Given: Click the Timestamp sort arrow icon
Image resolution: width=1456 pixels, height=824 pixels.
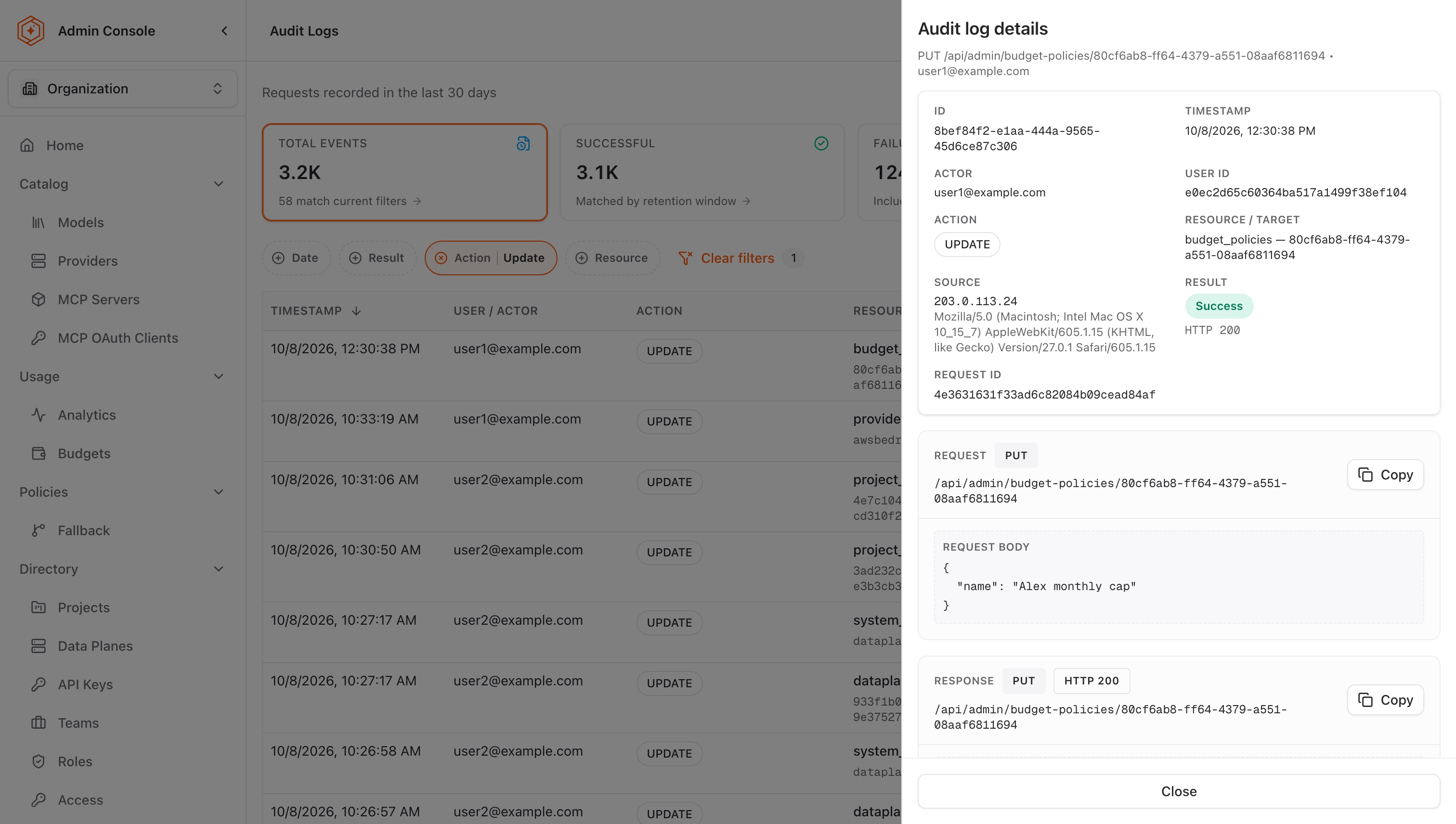Looking at the screenshot, I should (356, 311).
